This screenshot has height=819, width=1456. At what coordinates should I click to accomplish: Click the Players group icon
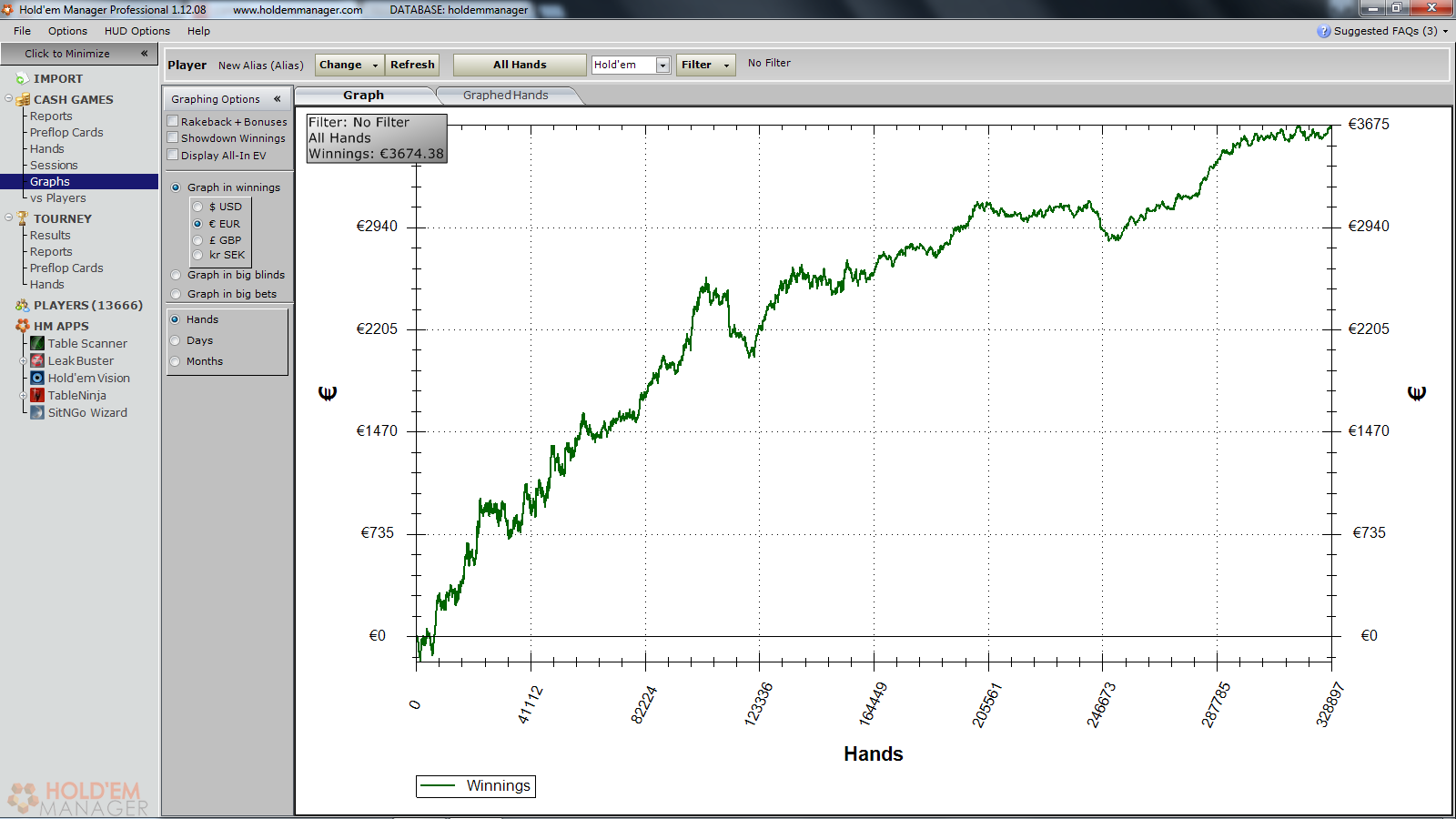click(x=23, y=306)
